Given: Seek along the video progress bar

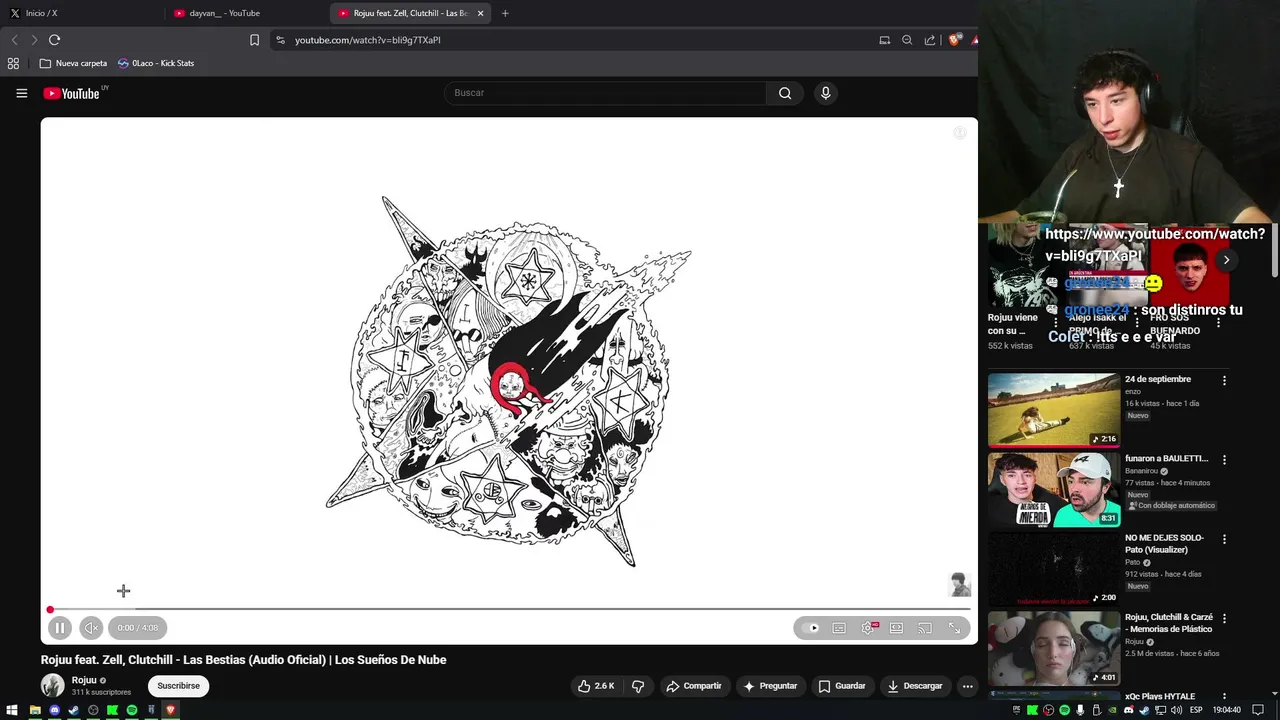Looking at the screenshot, I should (x=509, y=609).
